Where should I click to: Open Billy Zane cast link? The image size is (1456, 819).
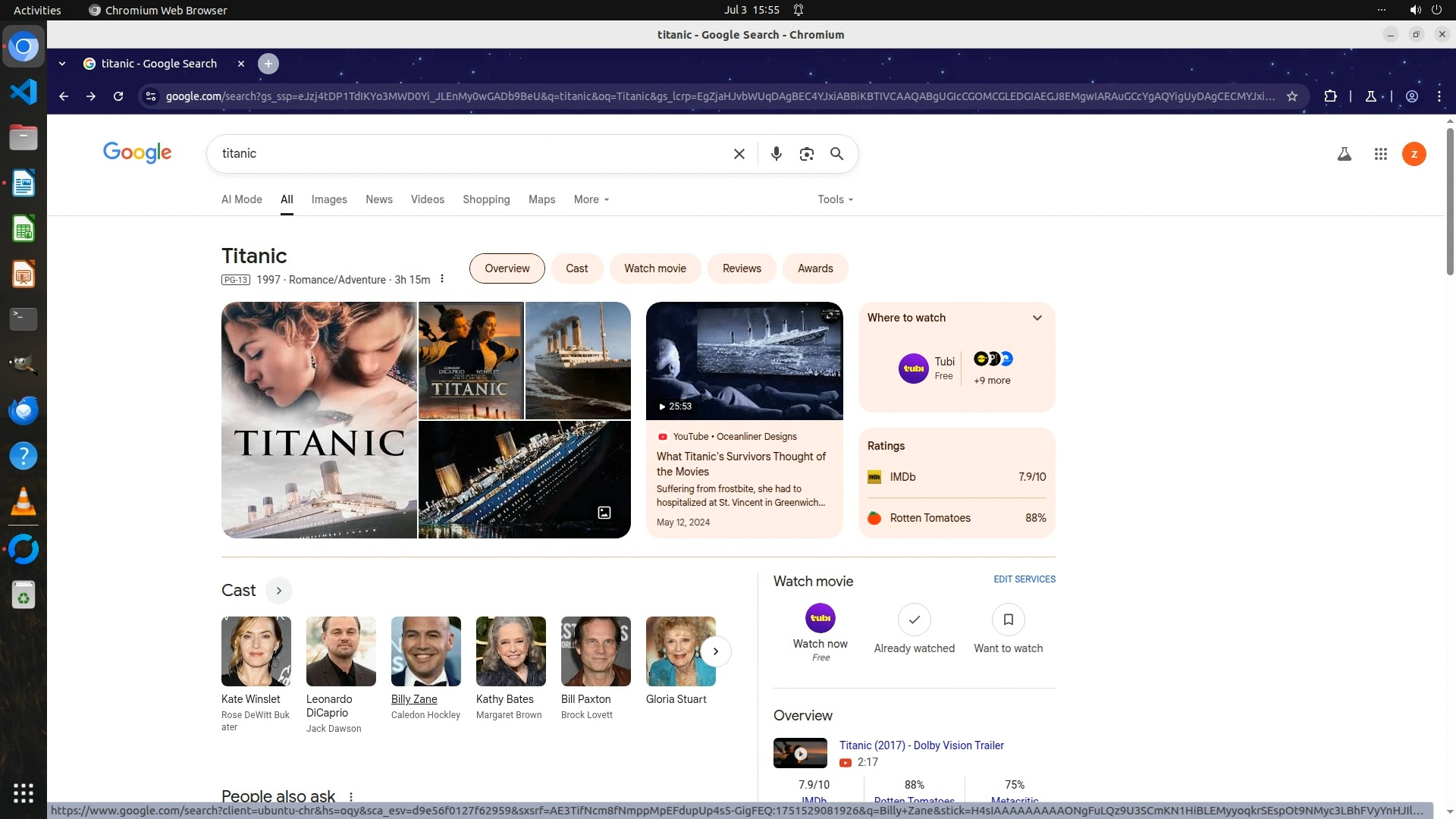tap(414, 699)
